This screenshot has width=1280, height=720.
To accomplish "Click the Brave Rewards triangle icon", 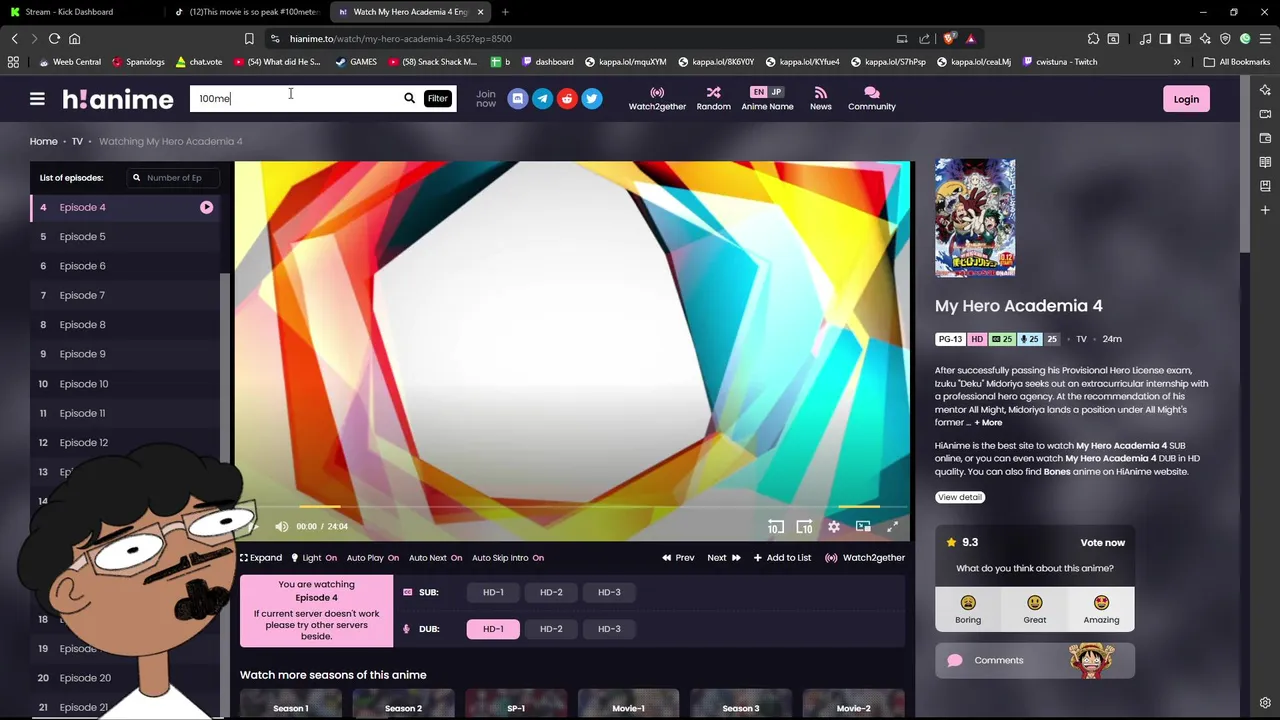I will [x=970, y=39].
